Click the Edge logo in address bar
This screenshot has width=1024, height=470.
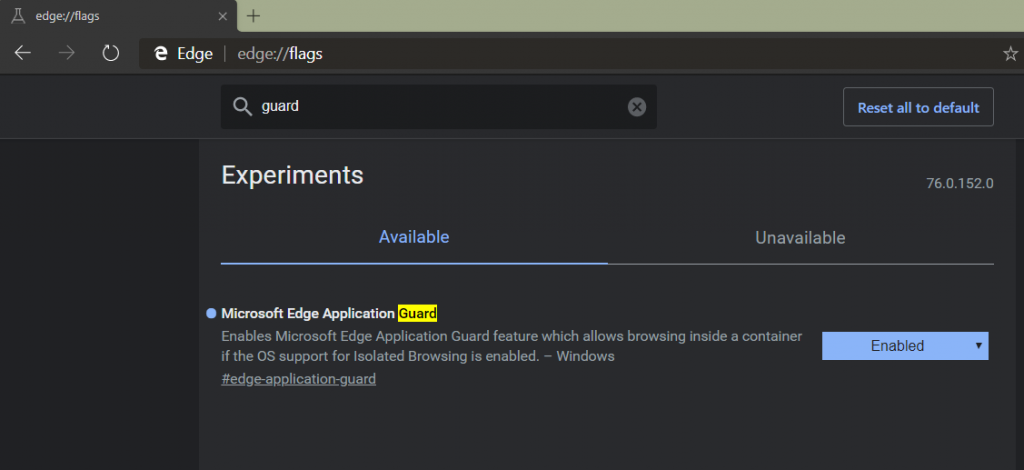click(161, 54)
